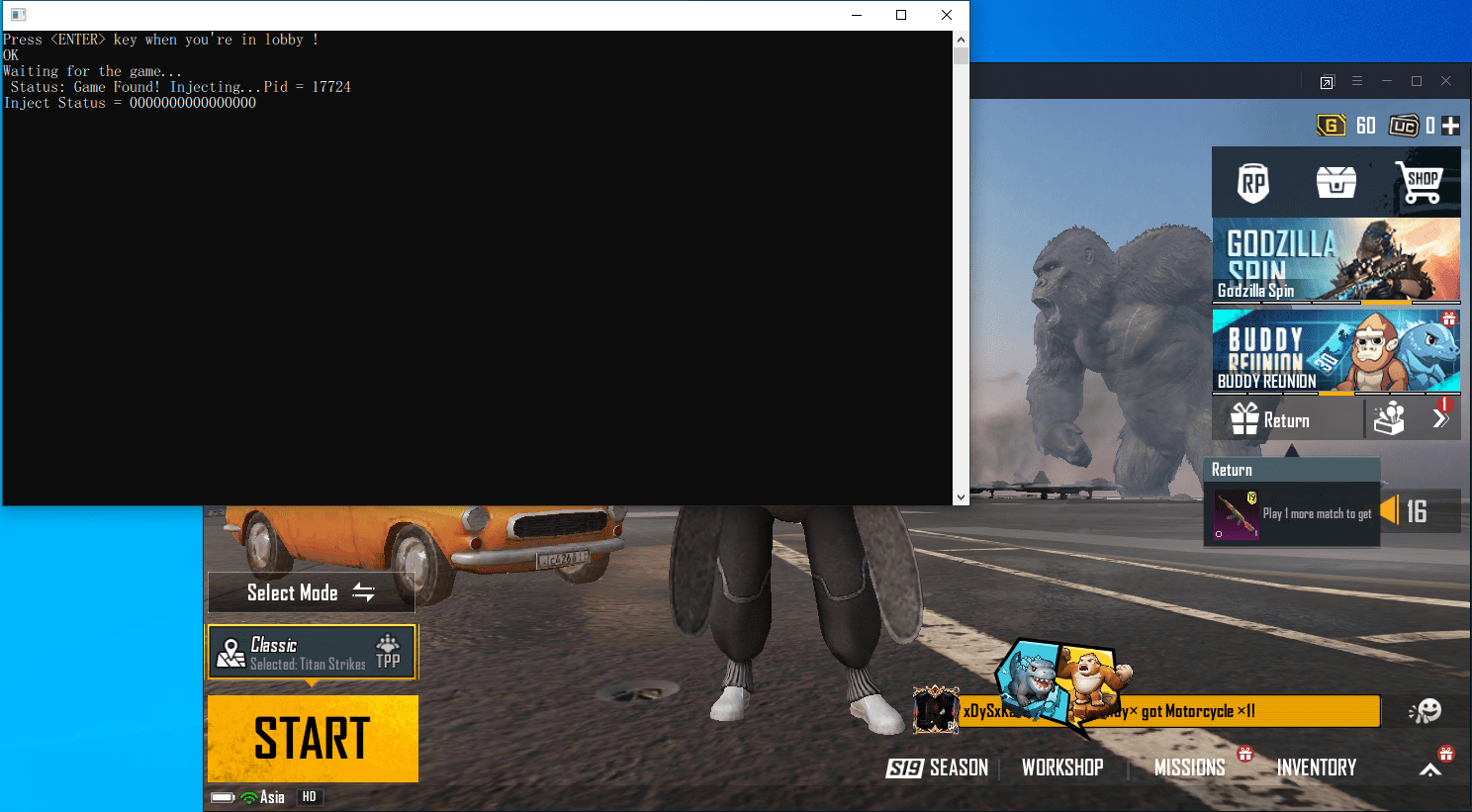Click the battery status icon
The height and width of the screenshot is (812, 1472).
click(223, 797)
